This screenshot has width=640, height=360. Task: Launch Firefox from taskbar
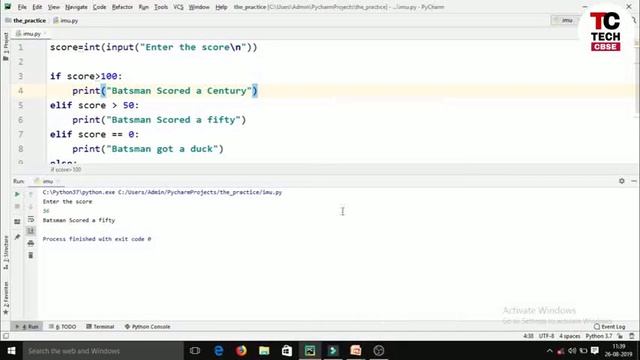coord(241,351)
